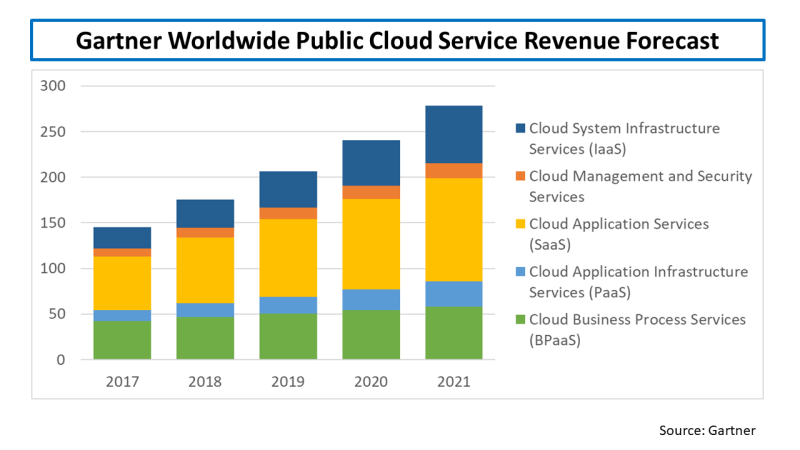Click the dark blue IaaS legend swatch
Image resolution: width=800 pixels, height=450 pixels.
[519, 128]
